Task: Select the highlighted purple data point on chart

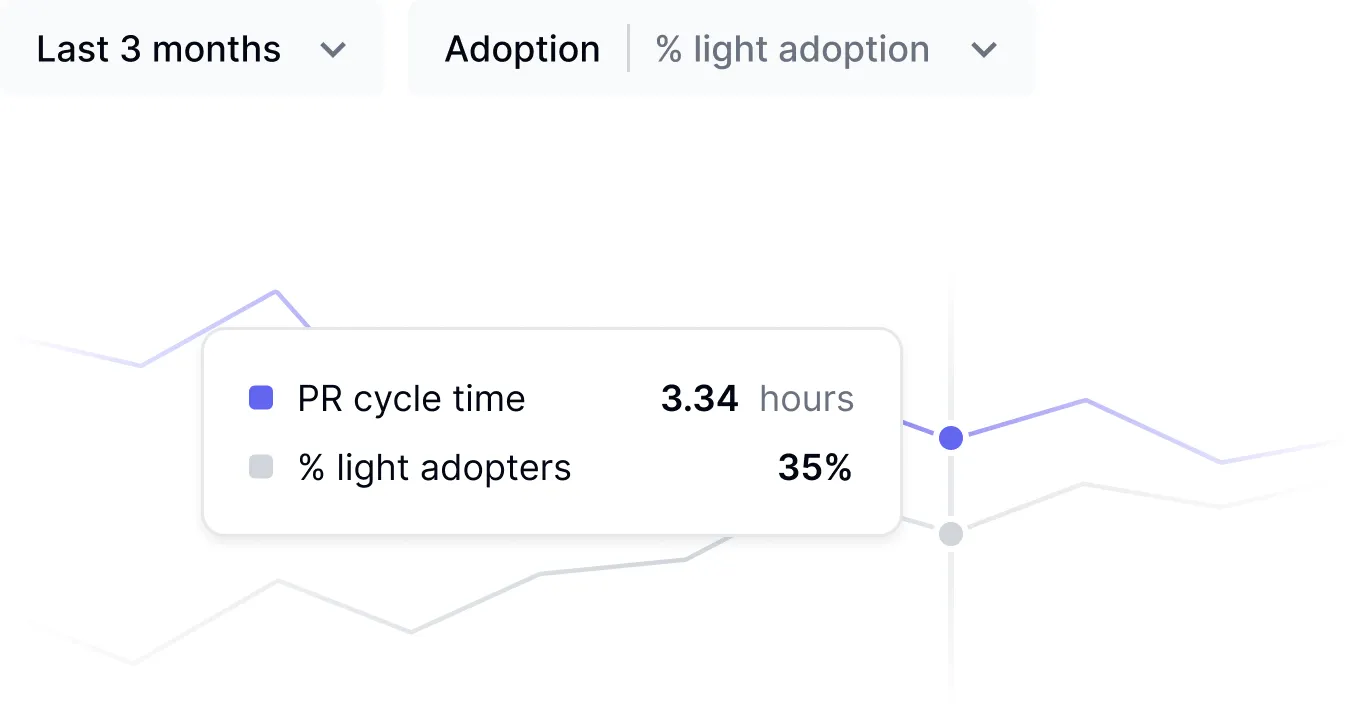Action: pyautogui.click(x=951, y=437)
